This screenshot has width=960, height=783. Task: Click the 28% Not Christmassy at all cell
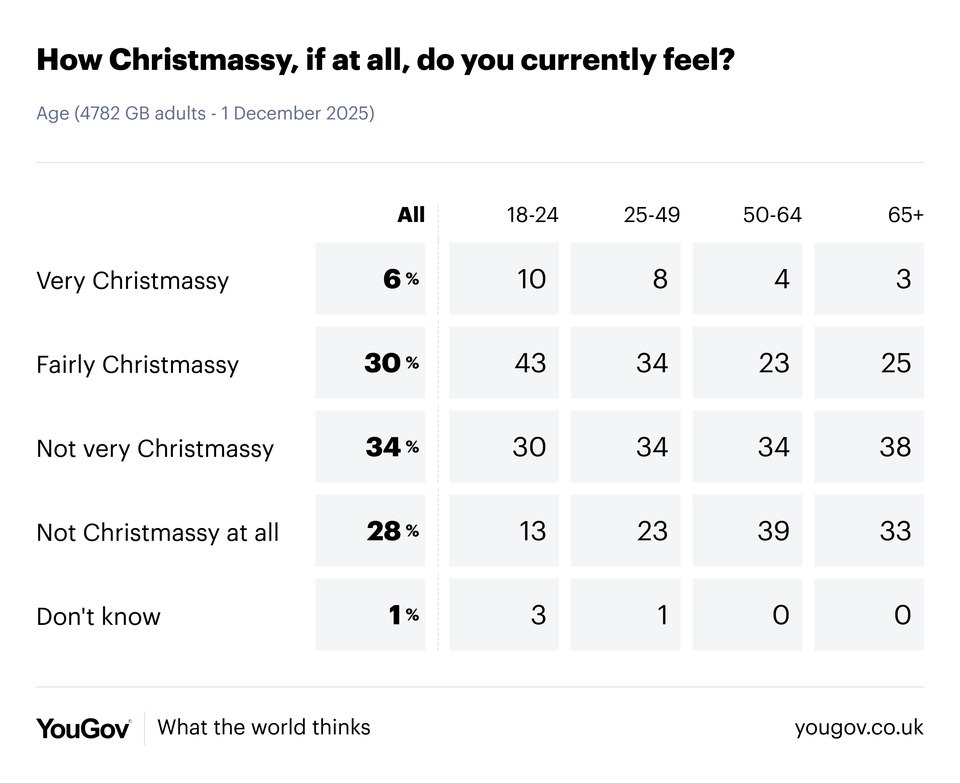click(x=371, y=531)
